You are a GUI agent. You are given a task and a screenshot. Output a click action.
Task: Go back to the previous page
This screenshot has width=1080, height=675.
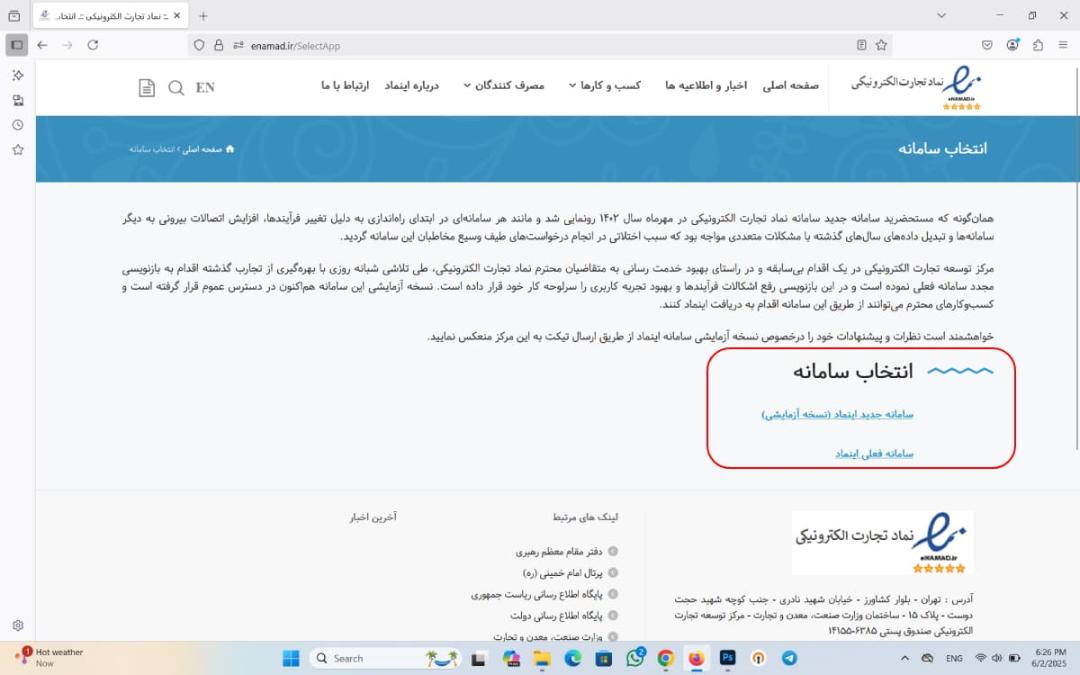43,45
